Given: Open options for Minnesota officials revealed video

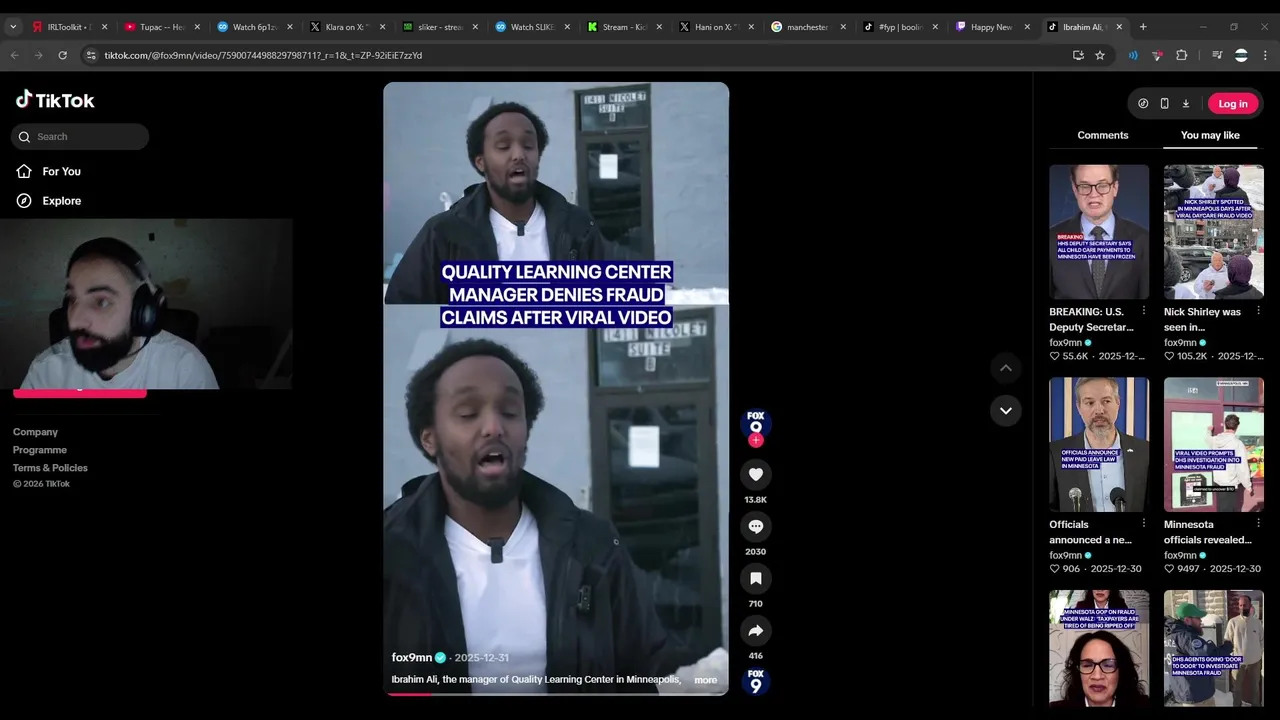Looking at the screenshot, I should coord(1258,523).
